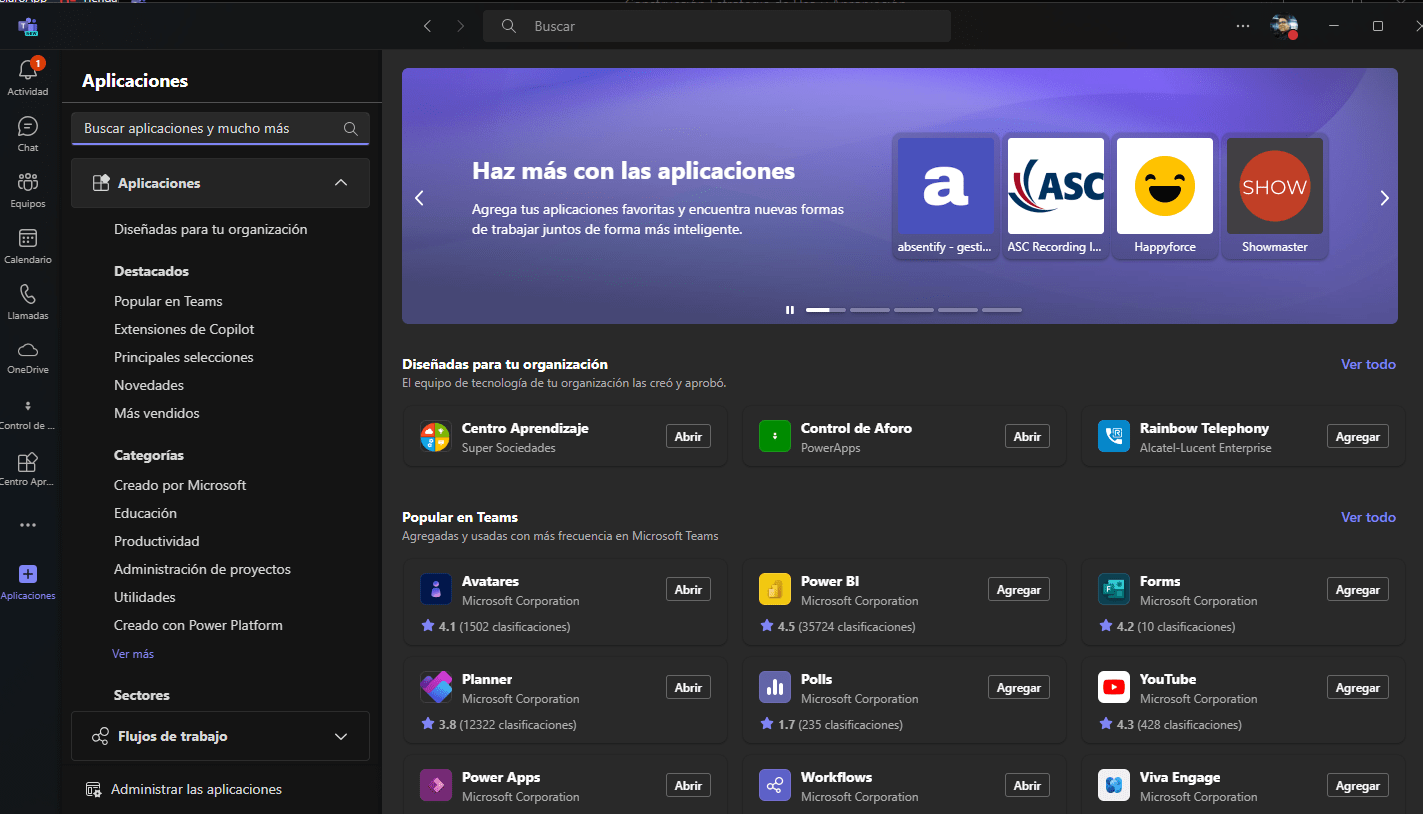
Task: Choose the Utilidades category
Action: point(145,597)
